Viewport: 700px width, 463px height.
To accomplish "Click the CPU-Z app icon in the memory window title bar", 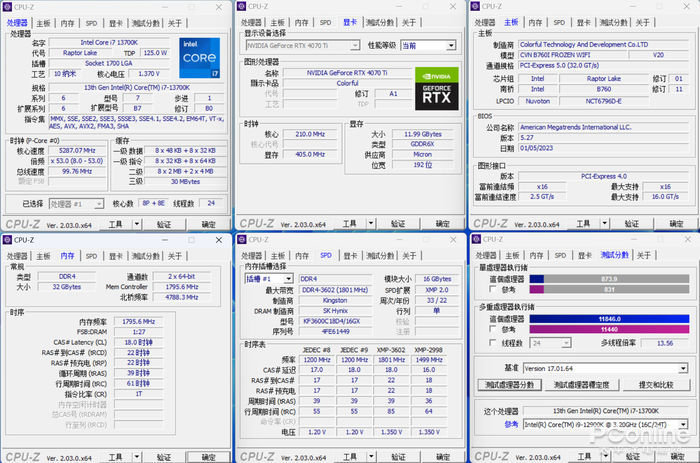I will [x=7, y=240].
